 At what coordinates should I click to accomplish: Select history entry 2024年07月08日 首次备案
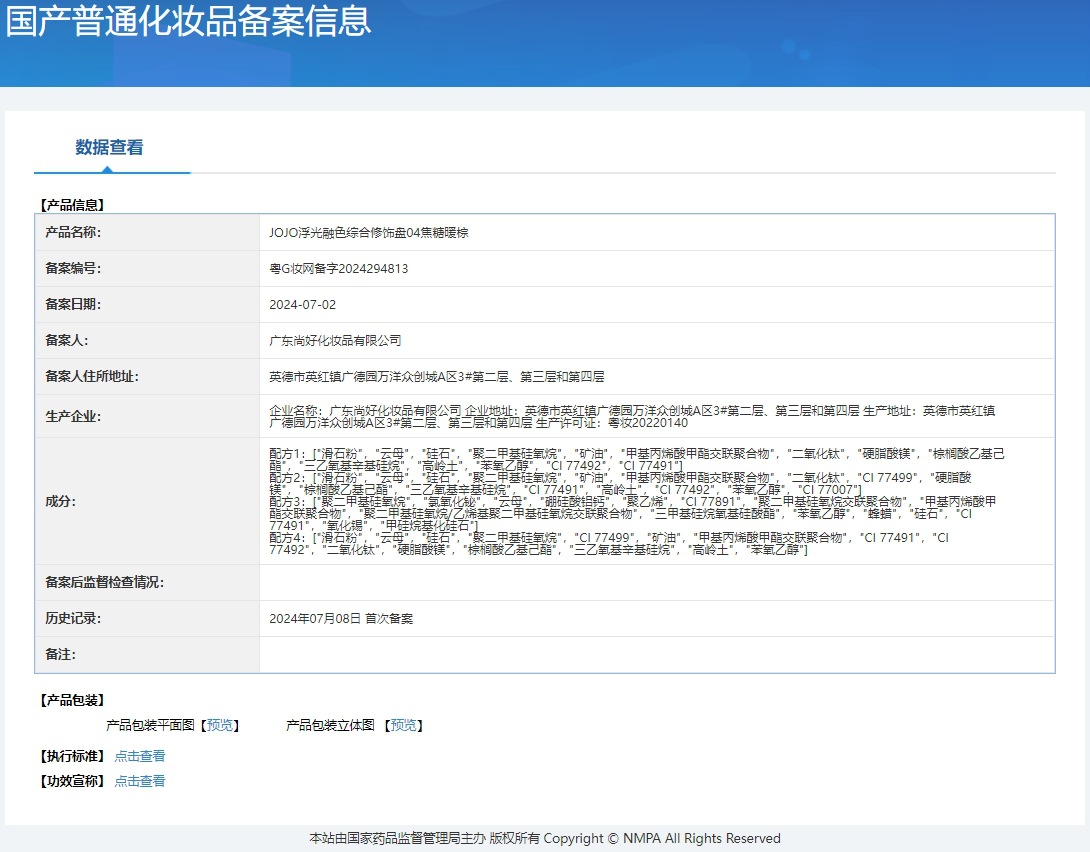[x=341, y=618]
